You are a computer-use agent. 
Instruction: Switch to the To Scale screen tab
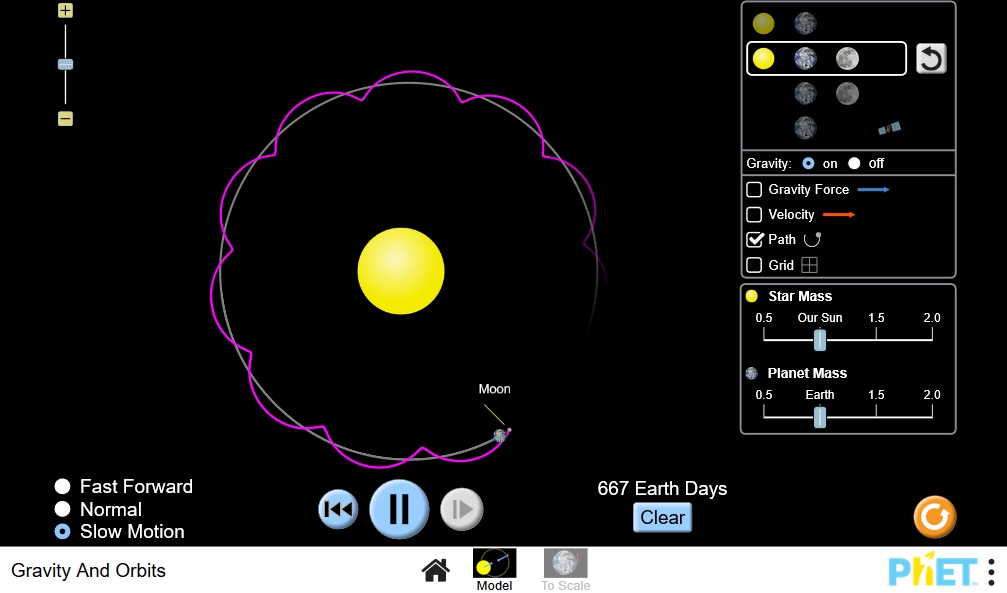point(565,570)
